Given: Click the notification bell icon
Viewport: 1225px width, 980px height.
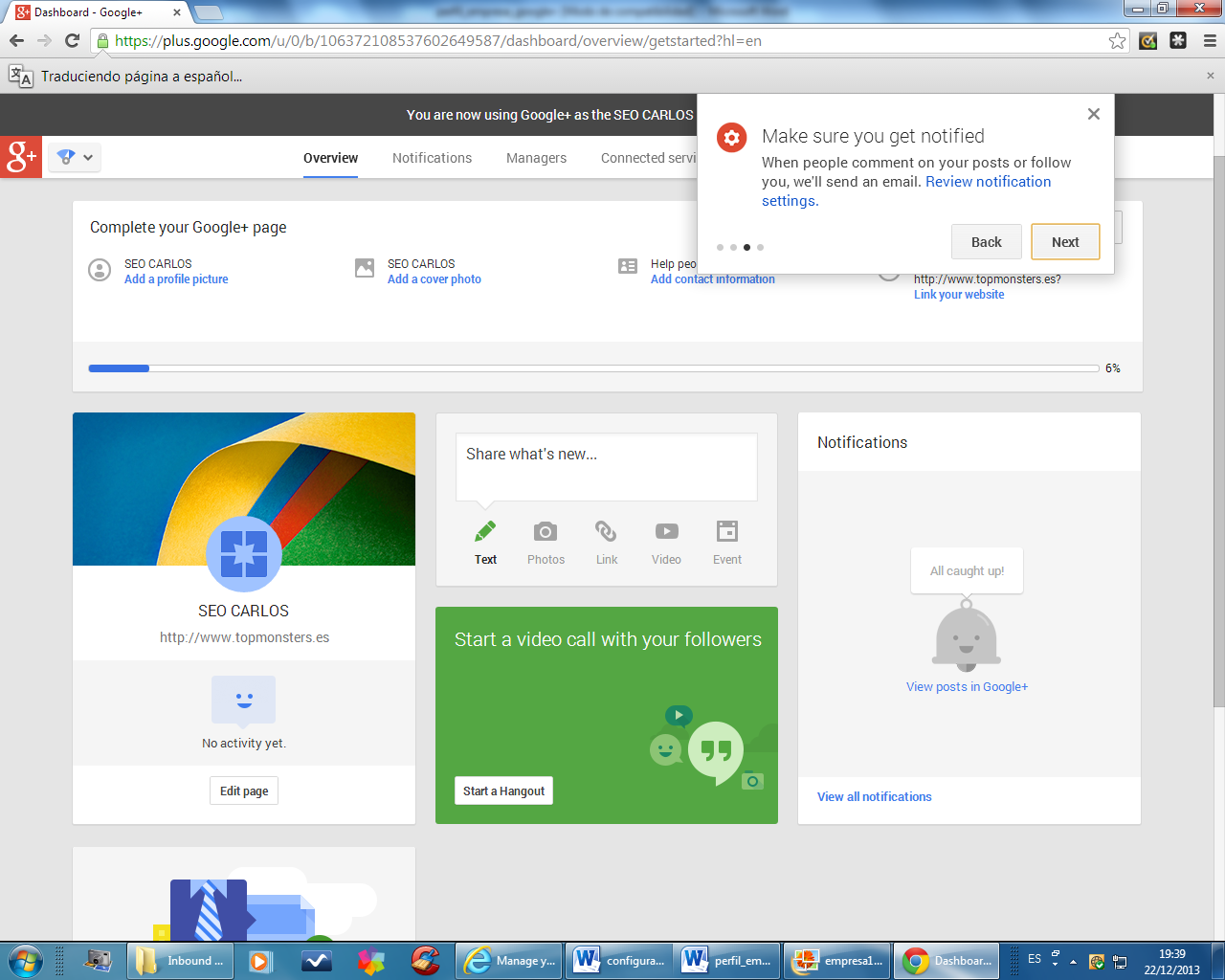Looking at the screenshot, I should 967,635.
